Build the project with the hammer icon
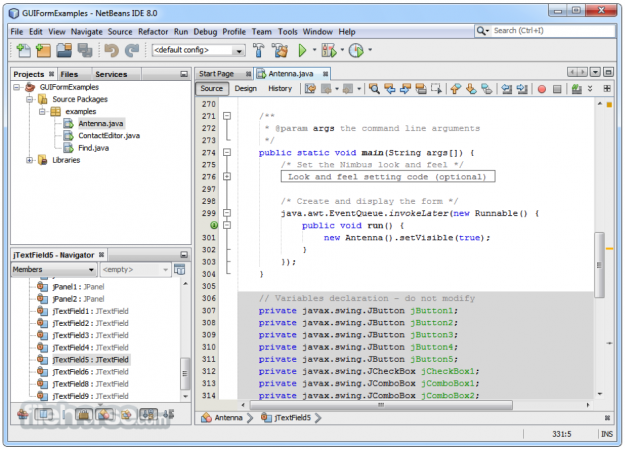The width and height of the screenshot is (625, 450). click(x=258, y=50)
